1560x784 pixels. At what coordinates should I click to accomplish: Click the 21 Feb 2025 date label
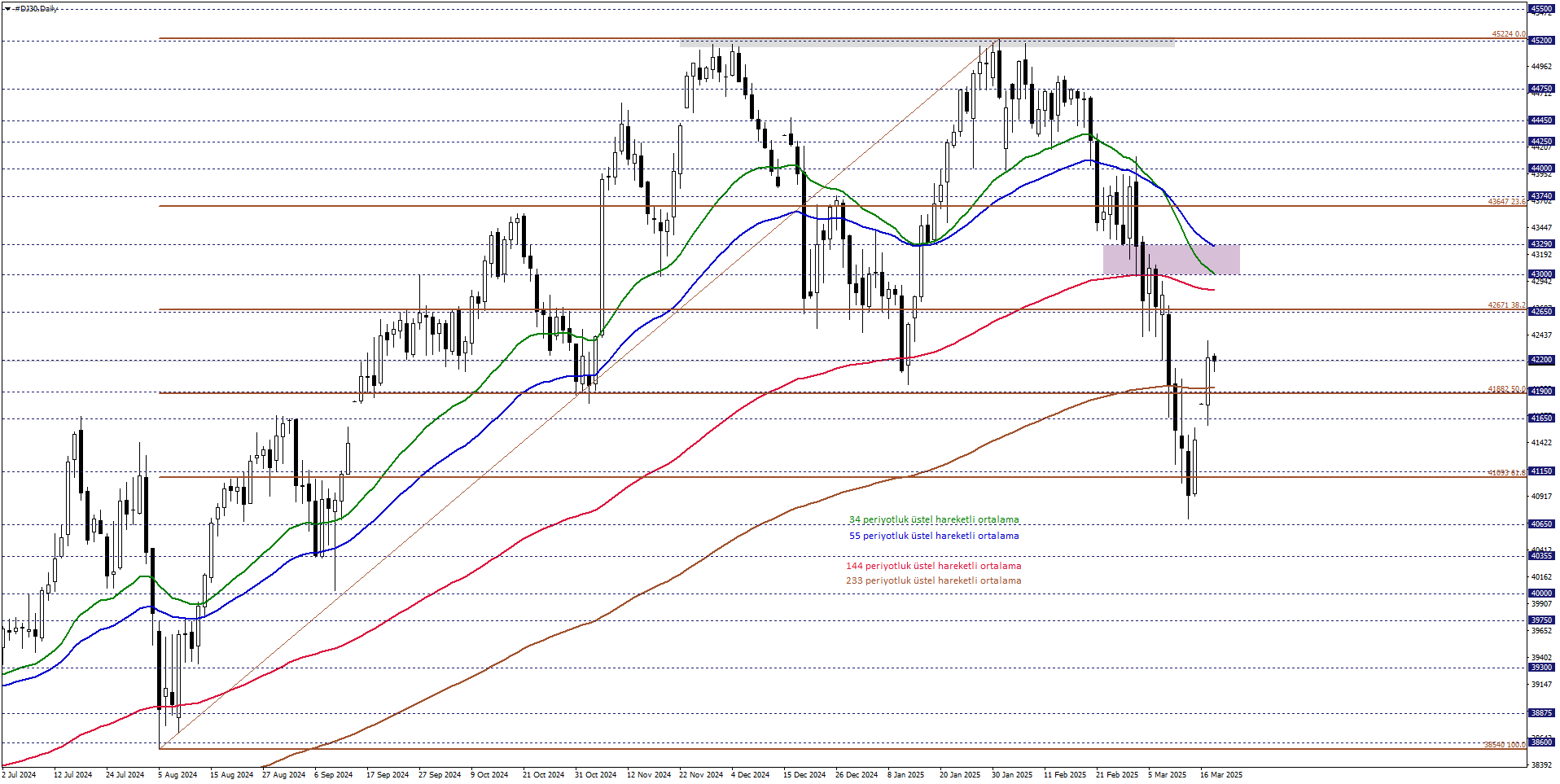[x=1117, y=775]
